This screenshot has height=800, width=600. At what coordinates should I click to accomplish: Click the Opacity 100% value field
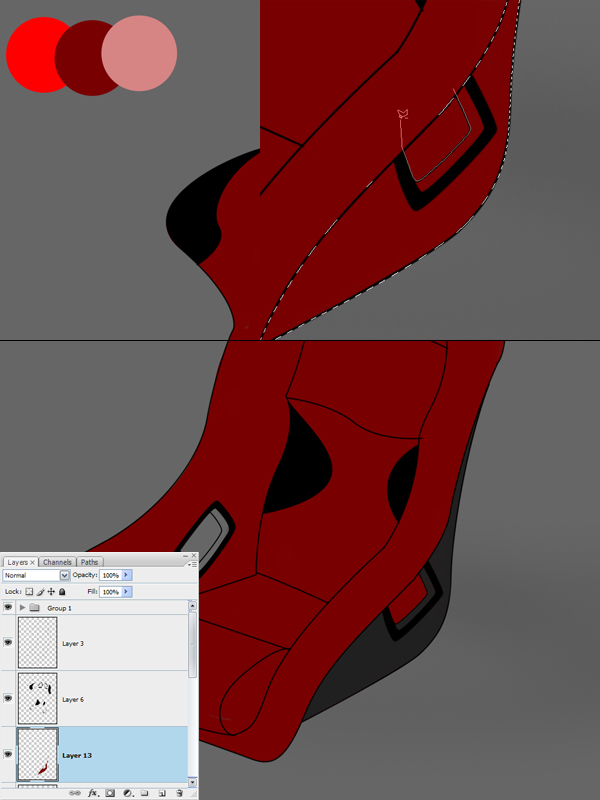coord(110,575)
